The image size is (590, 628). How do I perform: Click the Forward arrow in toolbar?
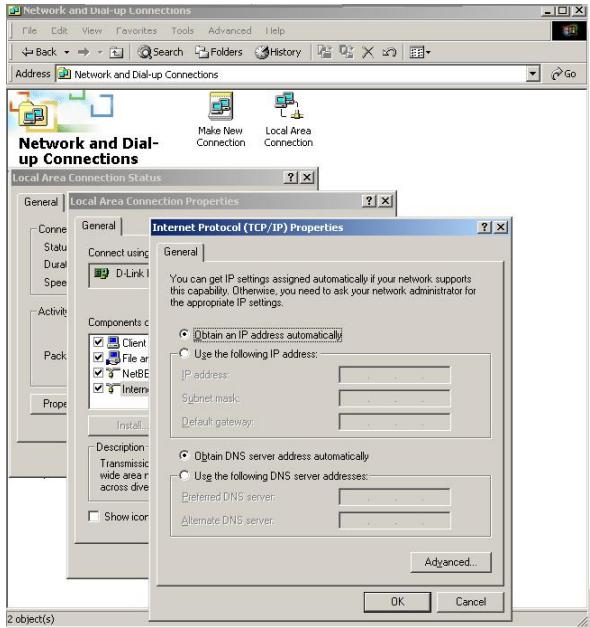point(83,52)
